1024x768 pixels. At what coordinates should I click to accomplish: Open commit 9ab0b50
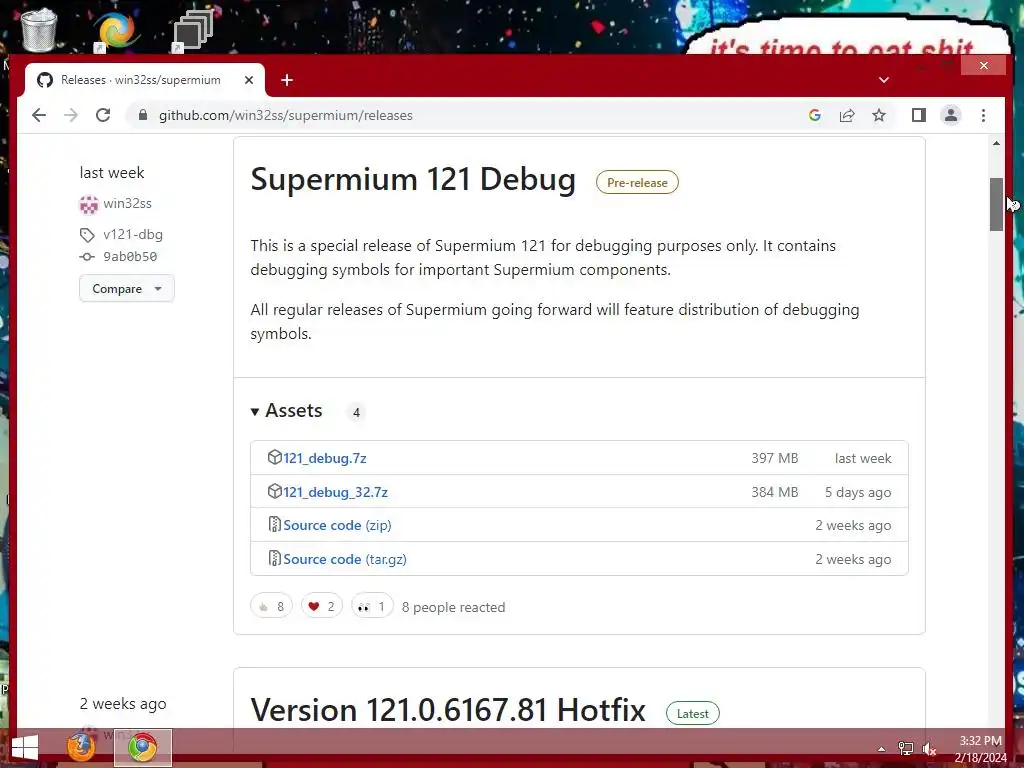130,257
